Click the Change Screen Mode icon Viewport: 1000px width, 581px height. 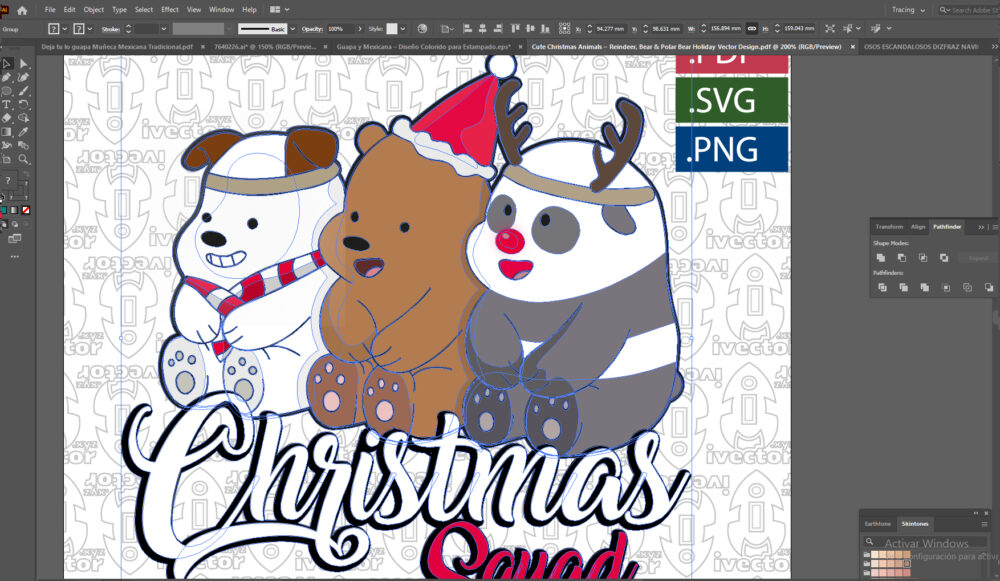coord(15,239)
